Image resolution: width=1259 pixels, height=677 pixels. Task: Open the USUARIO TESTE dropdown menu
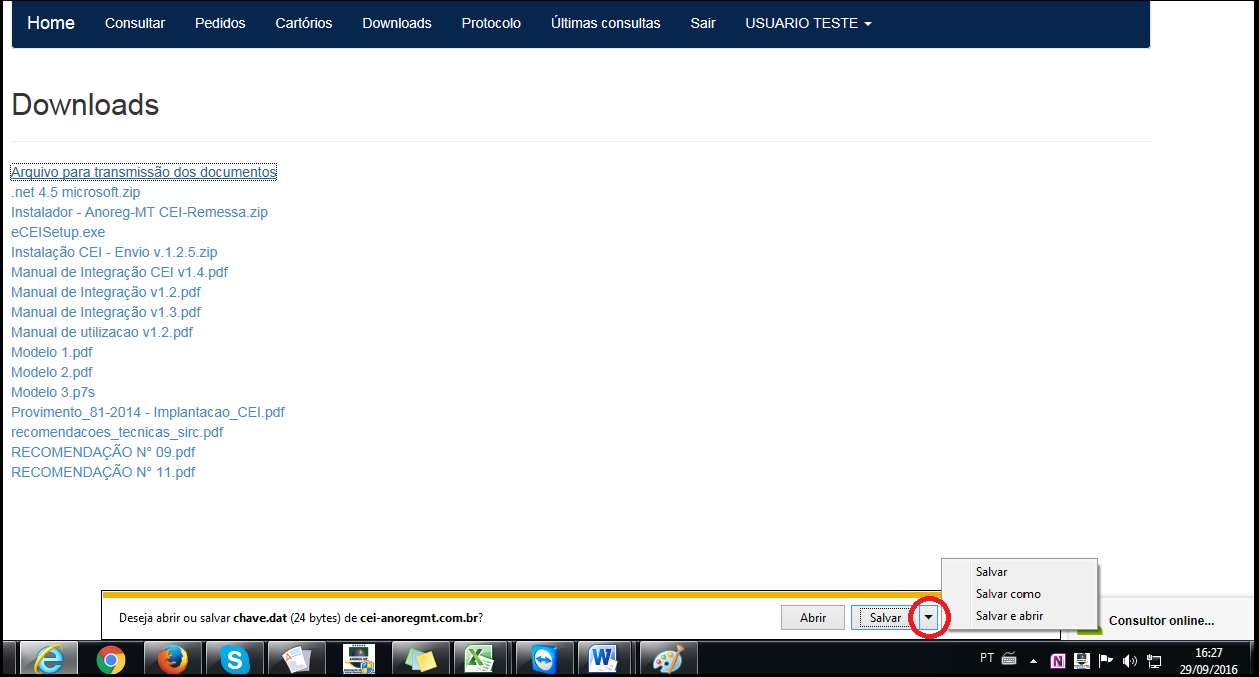click(x=808, y=23)
